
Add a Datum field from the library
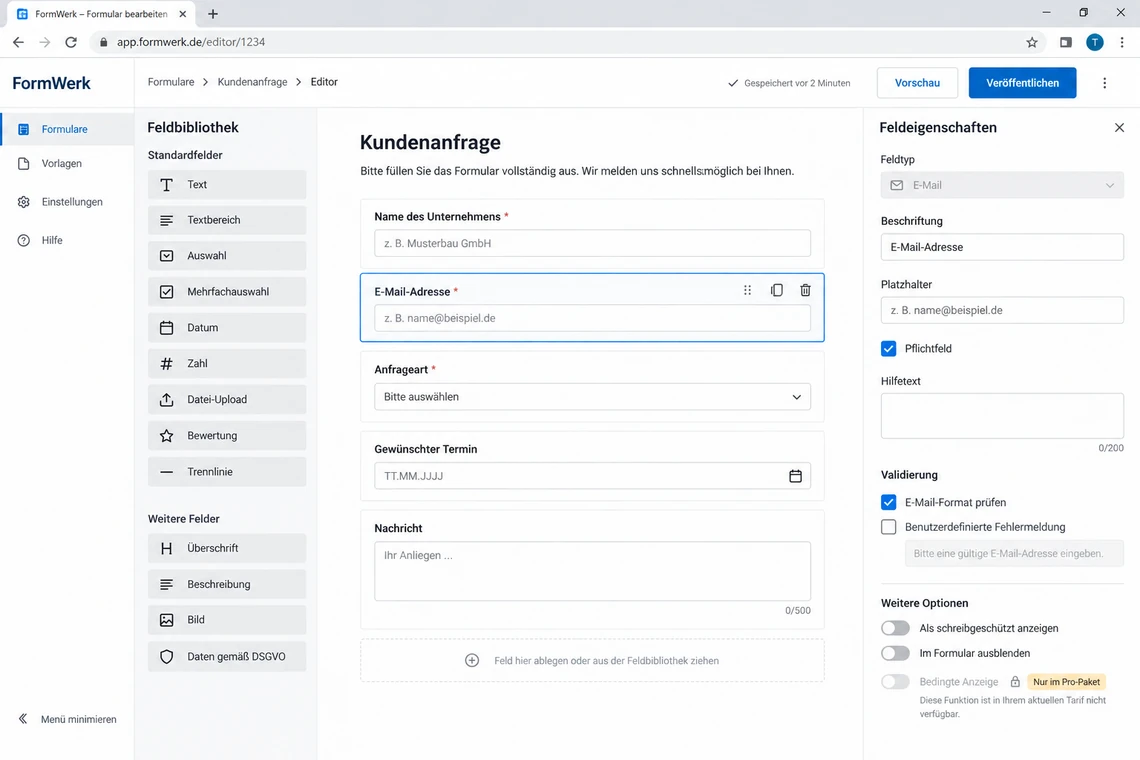[x=227, y=328]
